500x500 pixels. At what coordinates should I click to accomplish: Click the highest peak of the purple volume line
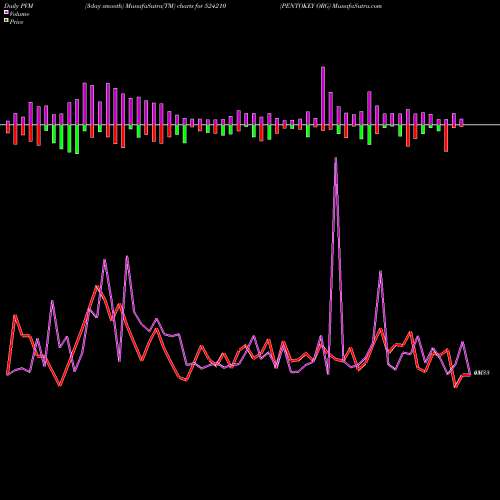coord(336,159)
